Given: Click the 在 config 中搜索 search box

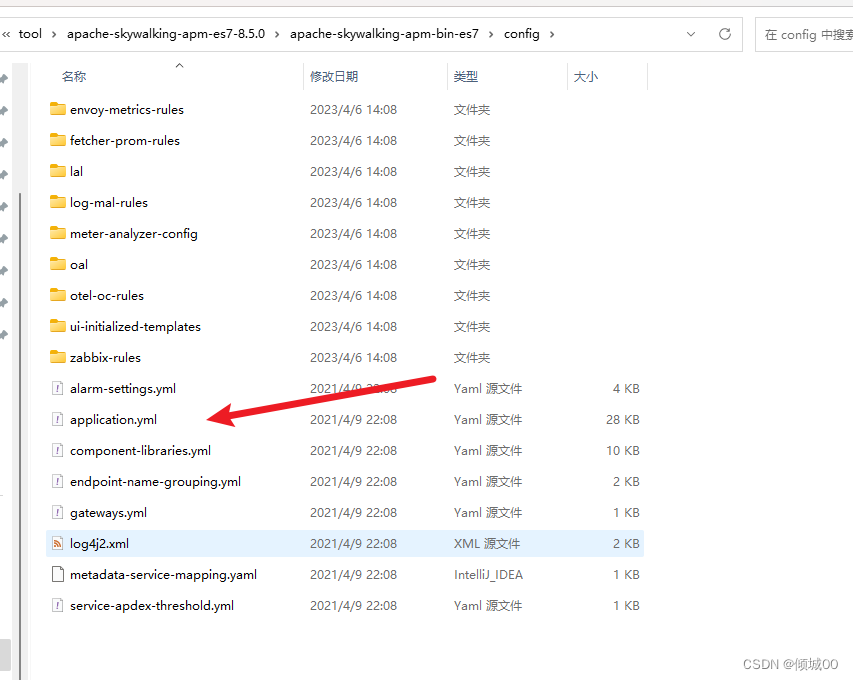Looking at the screenshot, I should click(x=804, y=34).
